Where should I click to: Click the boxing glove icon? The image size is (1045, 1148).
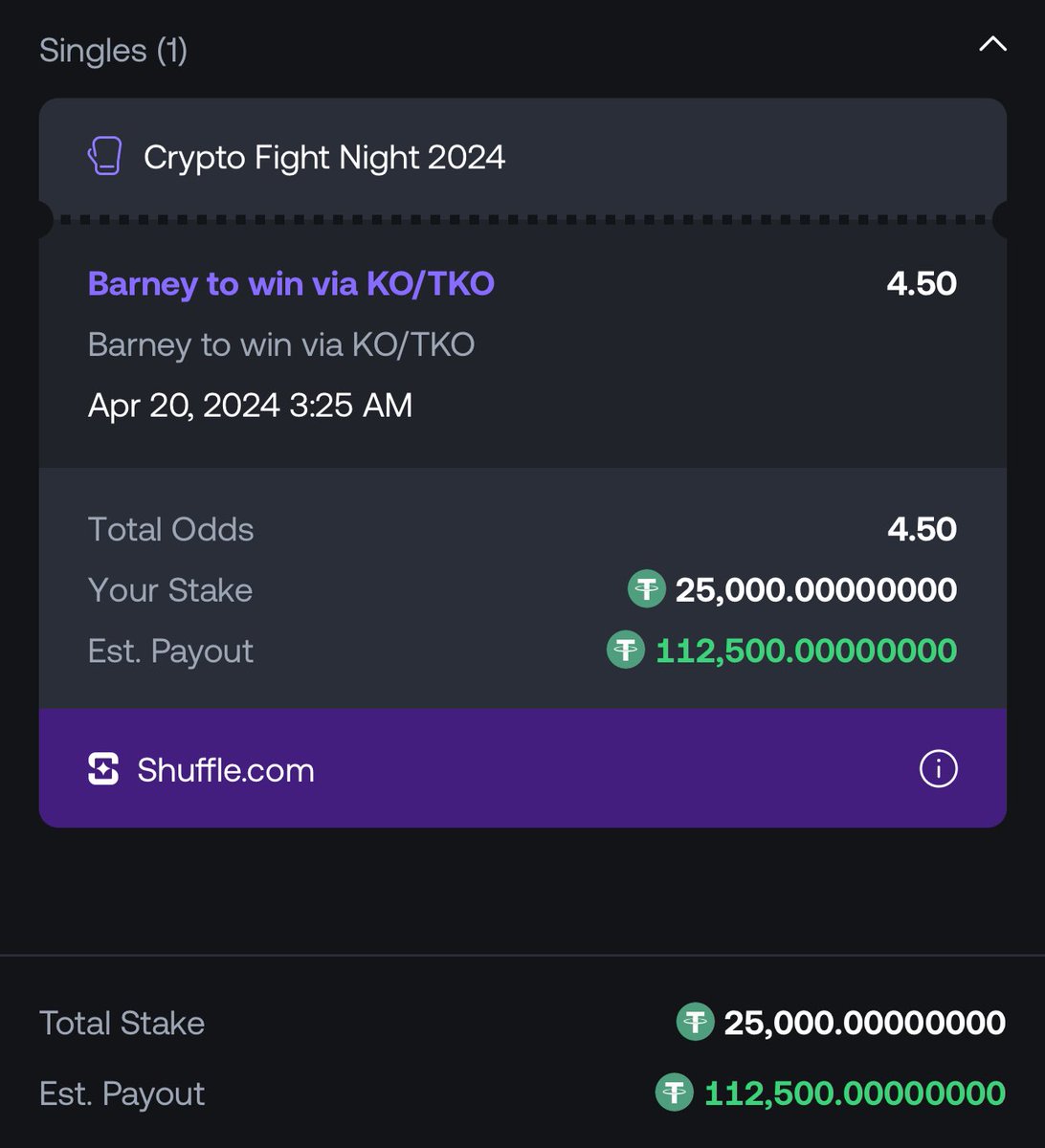pyautogui.click(x=105, y=156)
